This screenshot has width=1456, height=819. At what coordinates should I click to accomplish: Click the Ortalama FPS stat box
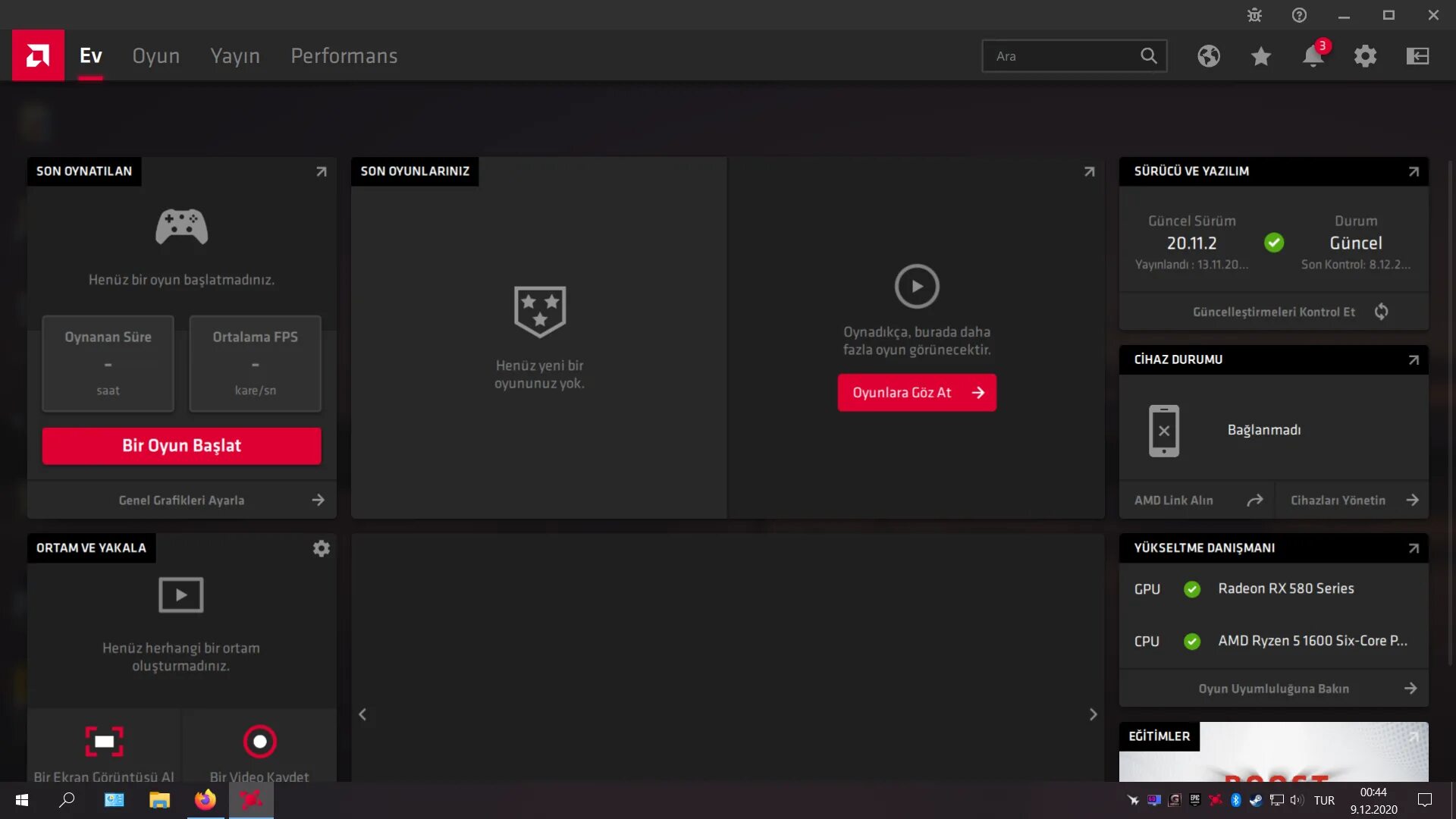[255, 363]
